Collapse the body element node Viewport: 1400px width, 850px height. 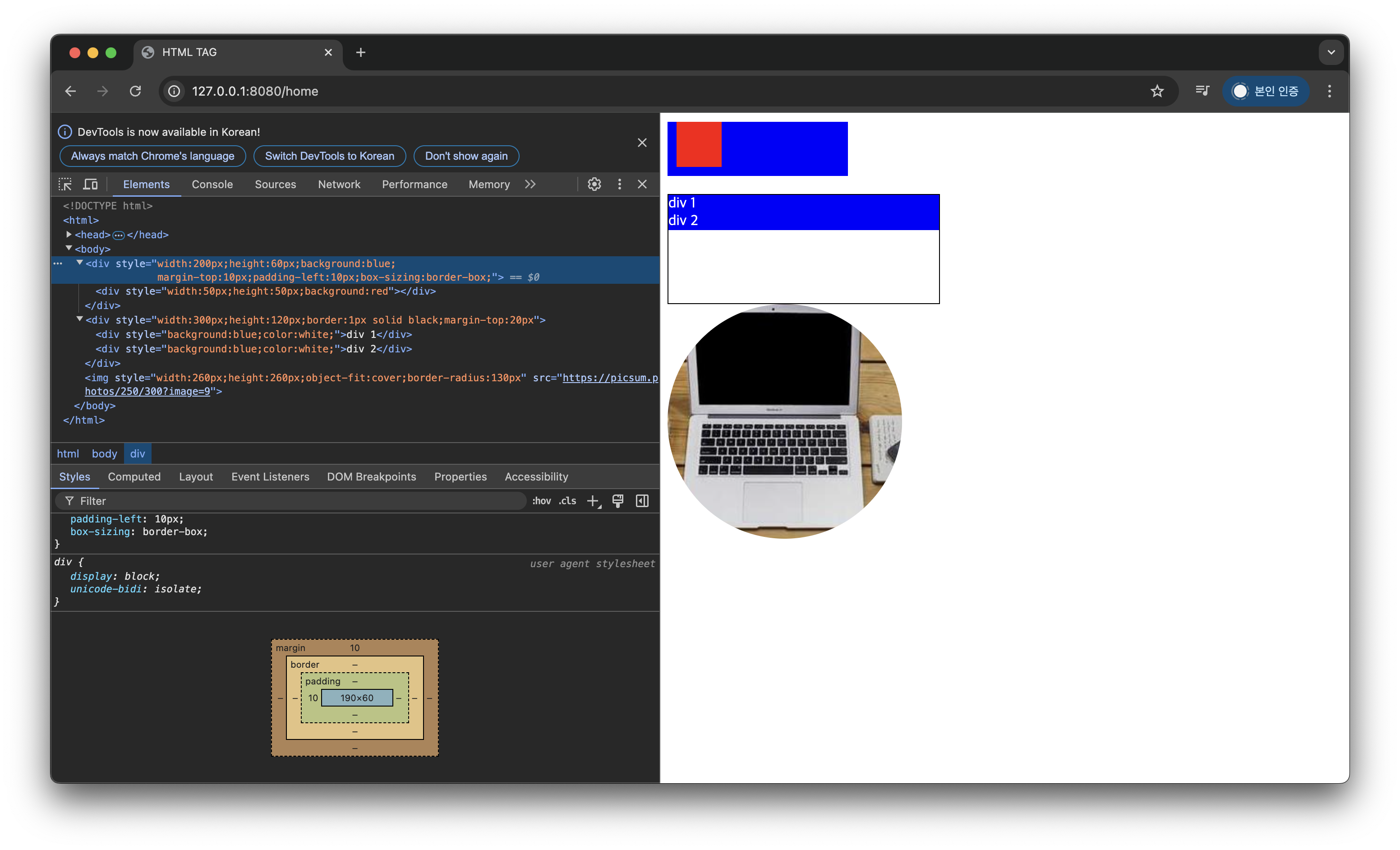(x=69, y=248)
